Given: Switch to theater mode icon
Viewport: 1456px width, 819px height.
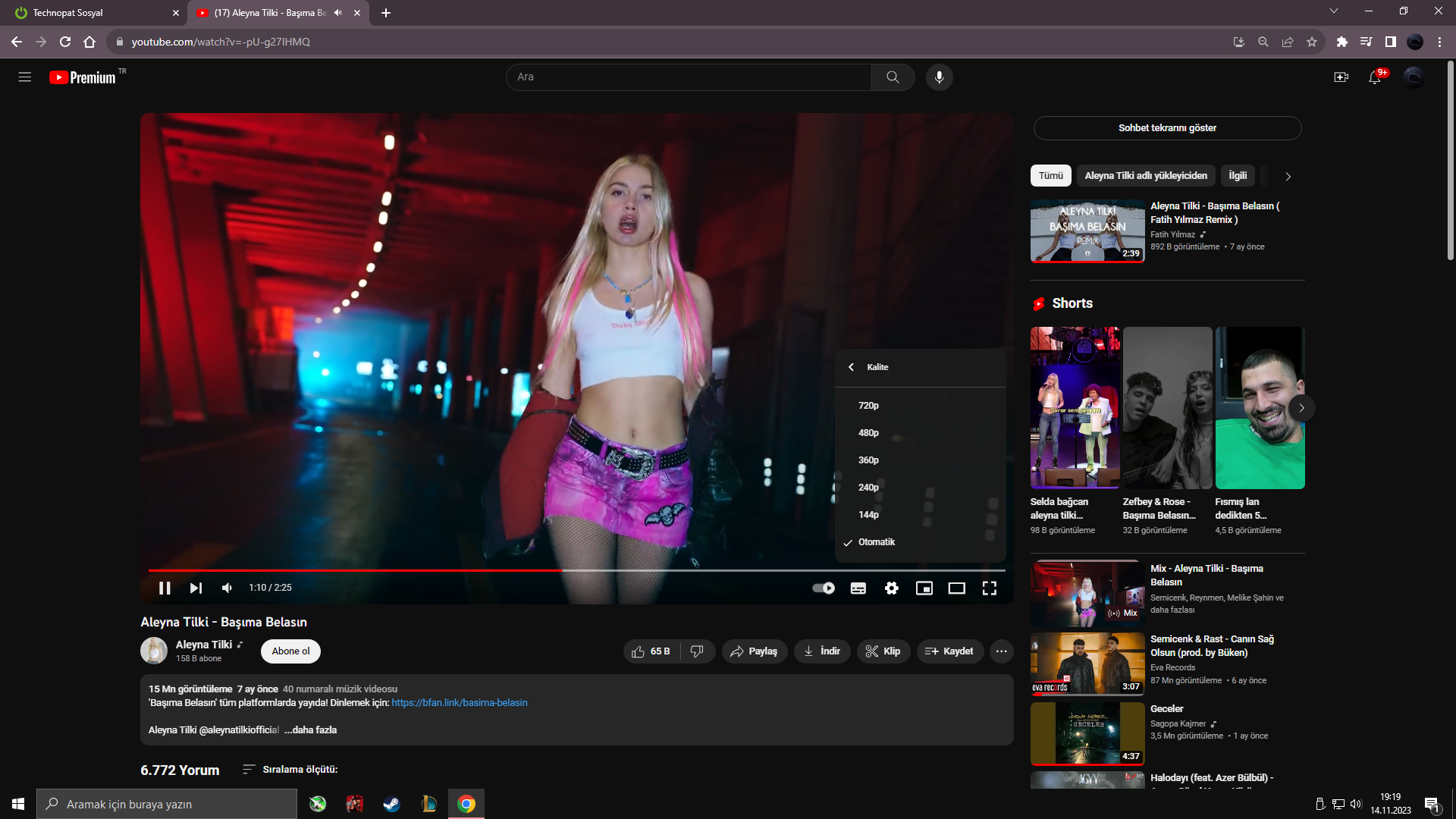Looking at the screenshot, I should tap(957, 588).
